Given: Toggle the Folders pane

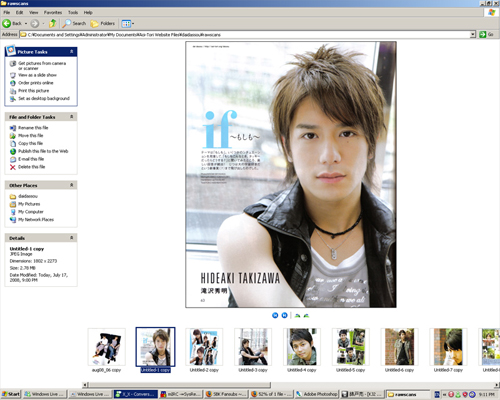Looking at the screenshot, I should 103,23.
